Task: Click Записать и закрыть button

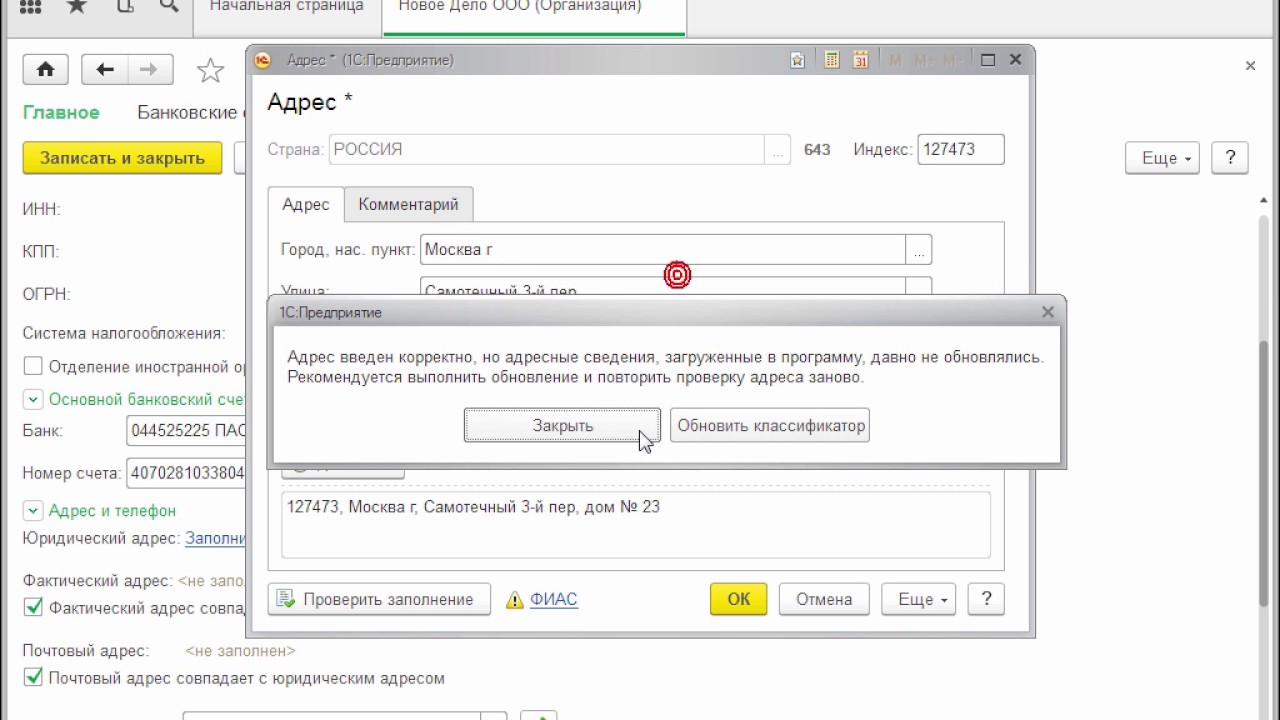Action: [122, 158]
